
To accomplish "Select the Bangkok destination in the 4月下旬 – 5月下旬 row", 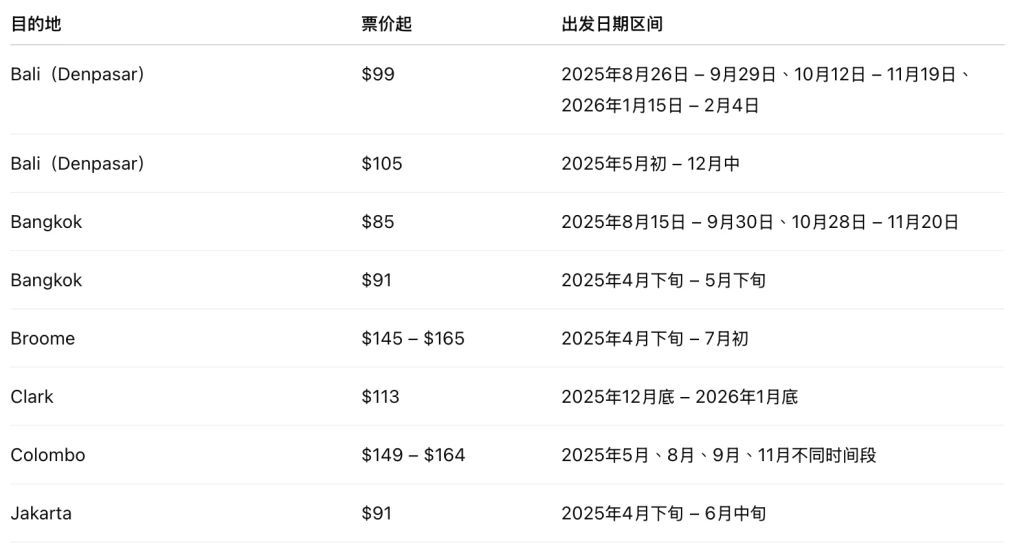I will (46, 280).
